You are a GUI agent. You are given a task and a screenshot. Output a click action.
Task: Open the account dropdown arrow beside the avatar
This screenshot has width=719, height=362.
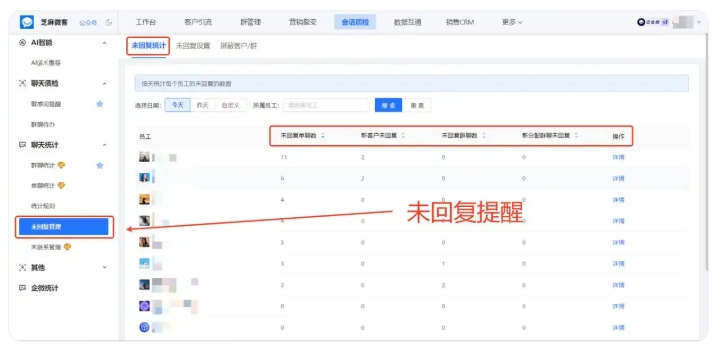coord(699,22)
